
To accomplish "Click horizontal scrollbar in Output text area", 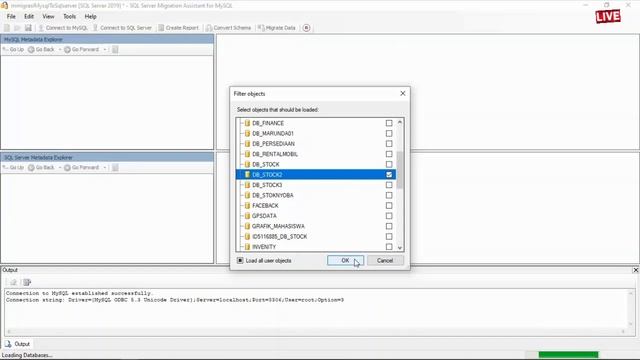I will pyautogui.click(x=315, y=332).
